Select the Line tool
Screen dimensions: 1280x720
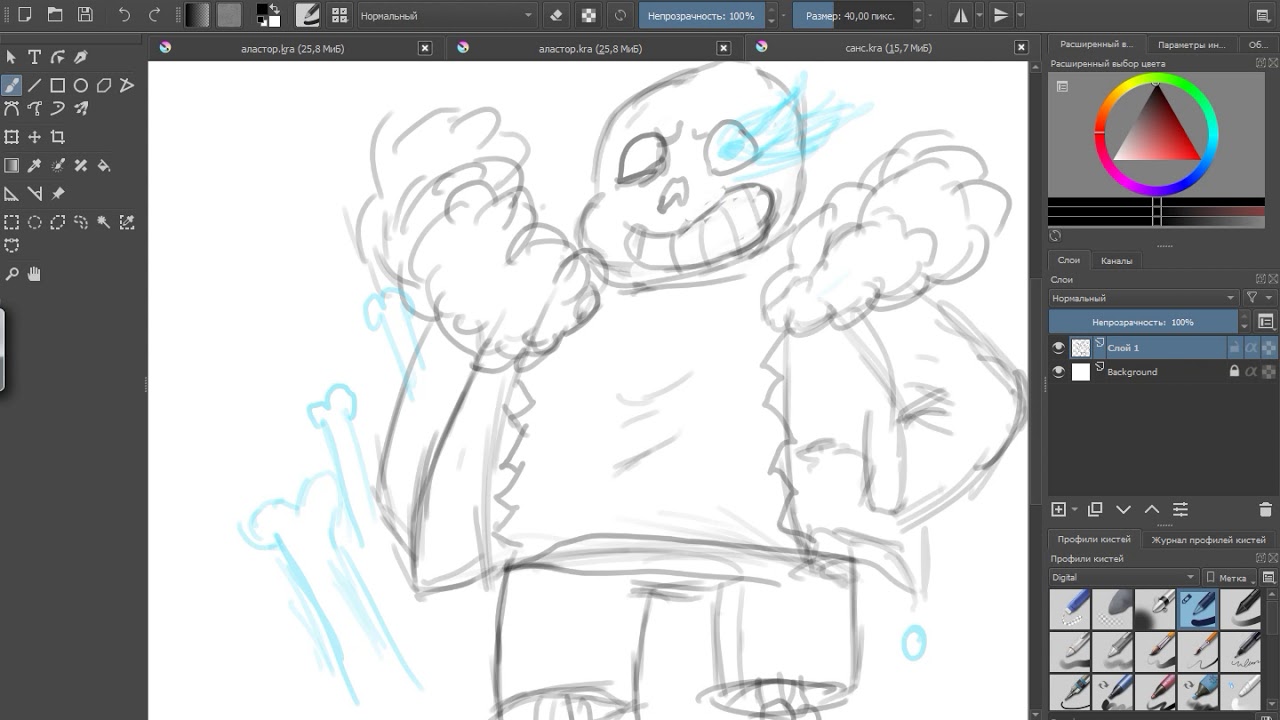pyautogui.click(x=35, y=86)
